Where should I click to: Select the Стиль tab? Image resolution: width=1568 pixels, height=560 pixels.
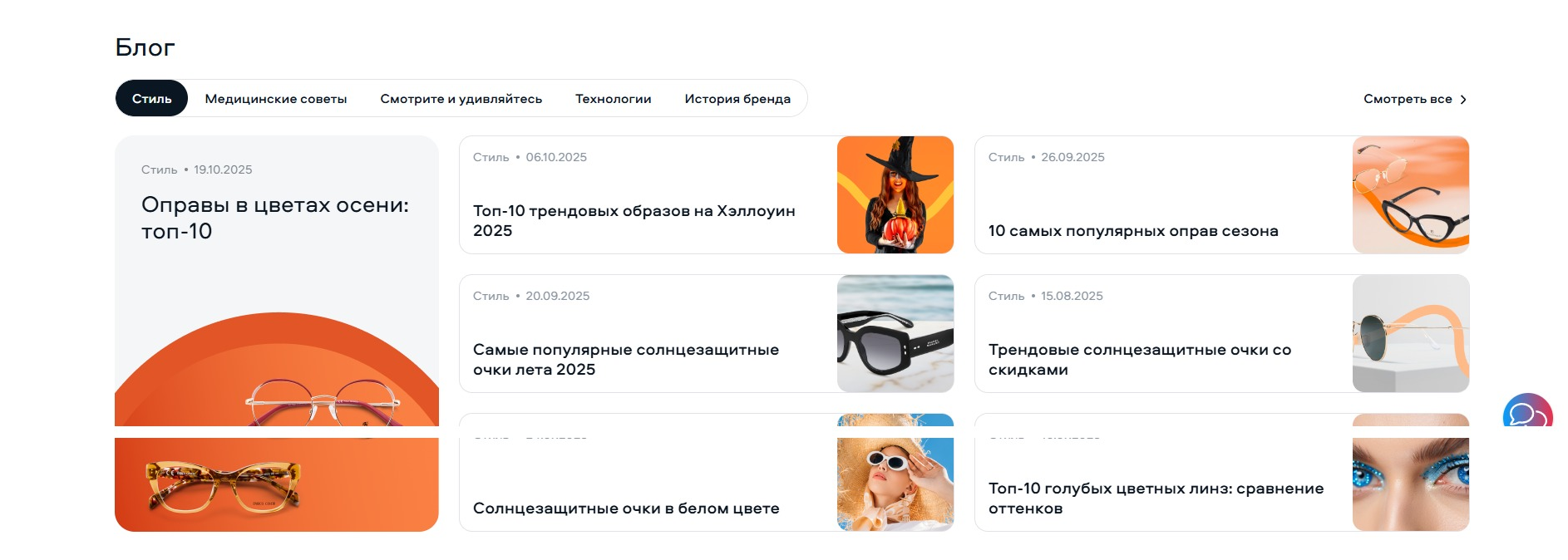(151, 98)
